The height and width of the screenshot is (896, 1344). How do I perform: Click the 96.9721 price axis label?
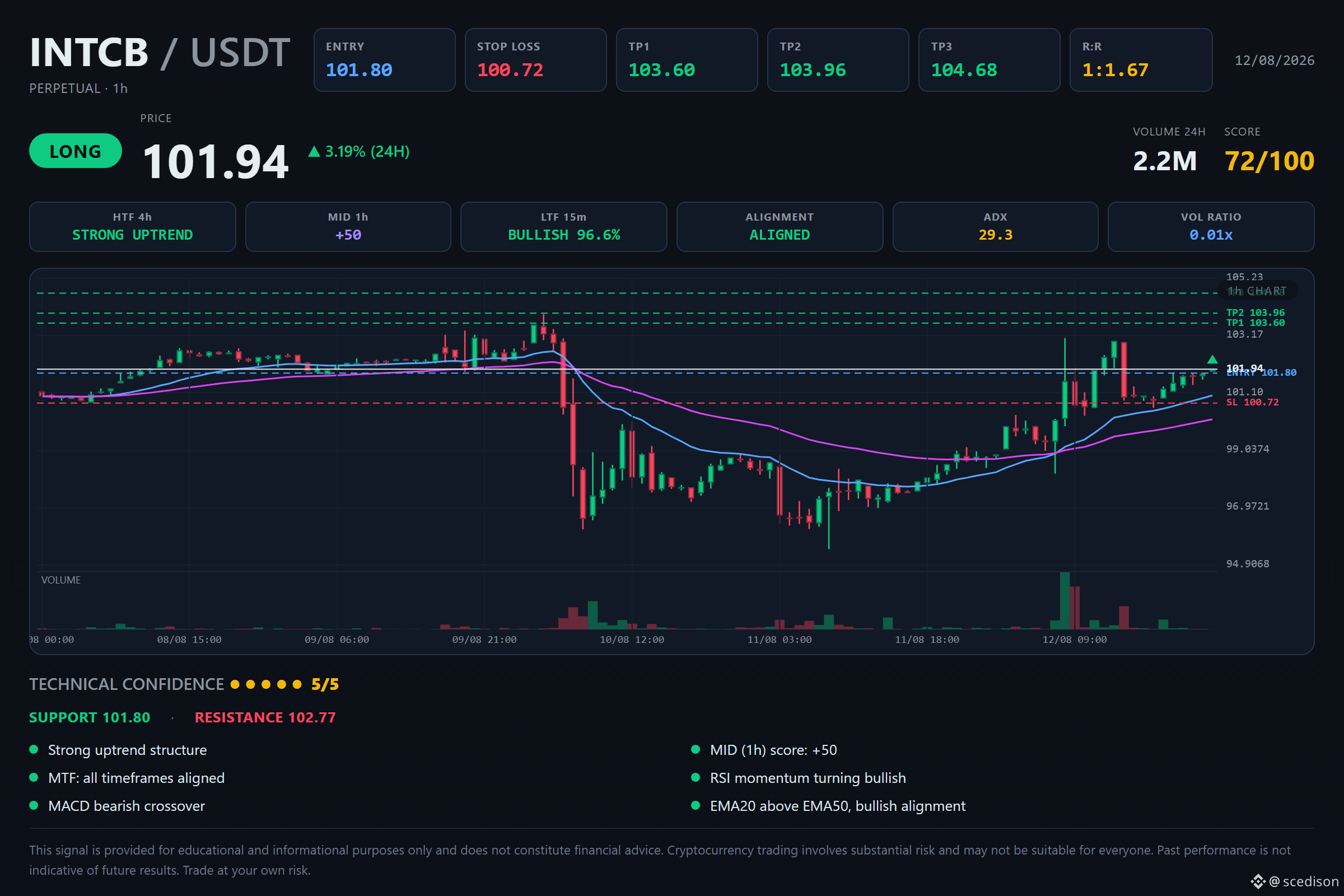coord(1248,506)
